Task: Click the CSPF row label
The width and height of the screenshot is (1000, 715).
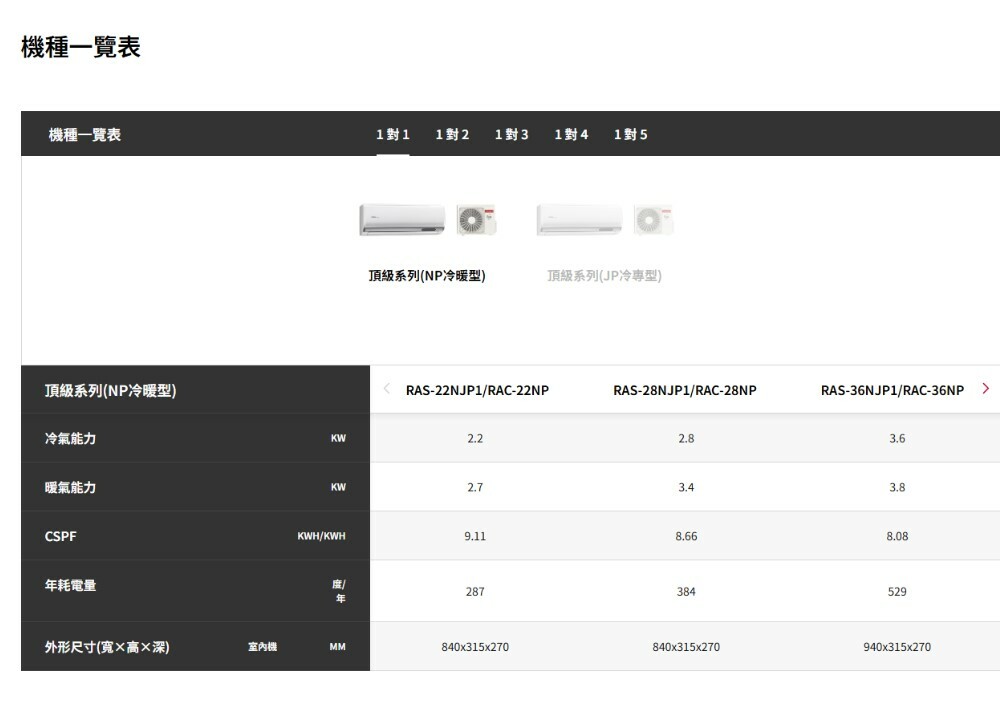Action: pyautogui.click(x=61, y=537)
